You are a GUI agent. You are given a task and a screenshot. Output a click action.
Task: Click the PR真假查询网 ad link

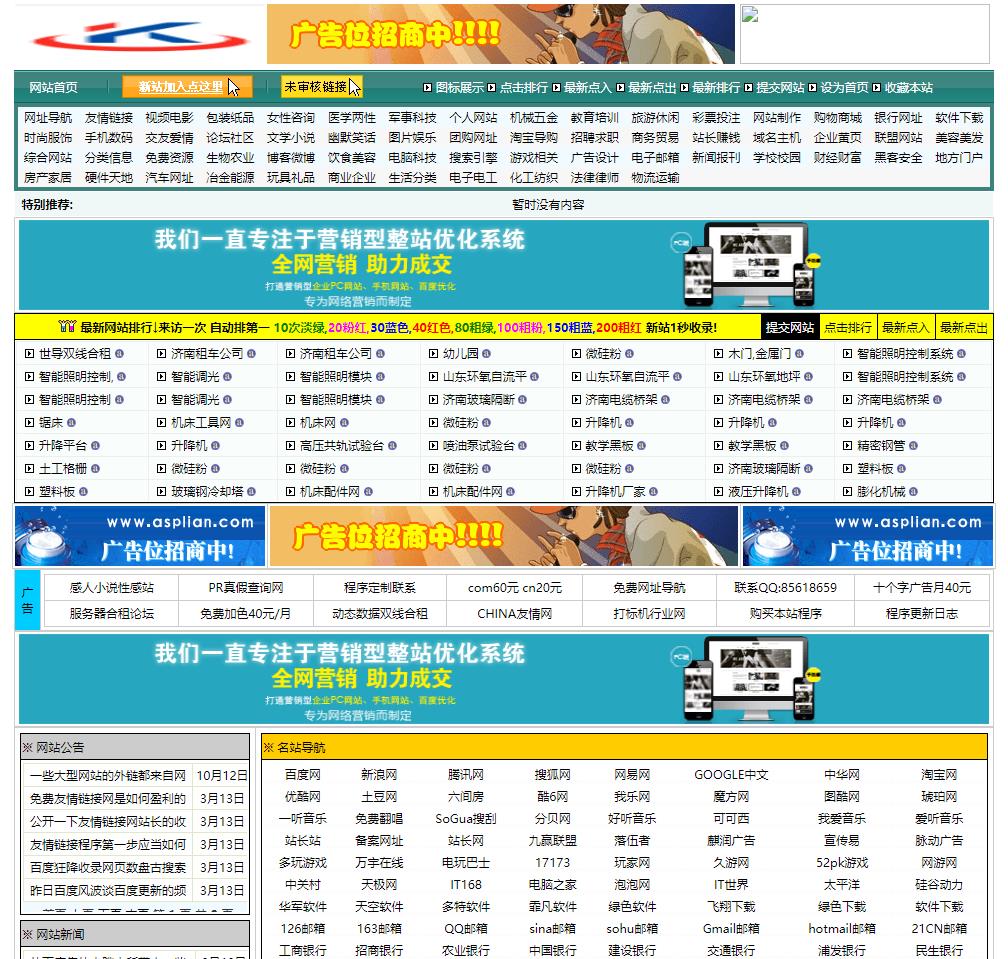(x=246, y=587)
